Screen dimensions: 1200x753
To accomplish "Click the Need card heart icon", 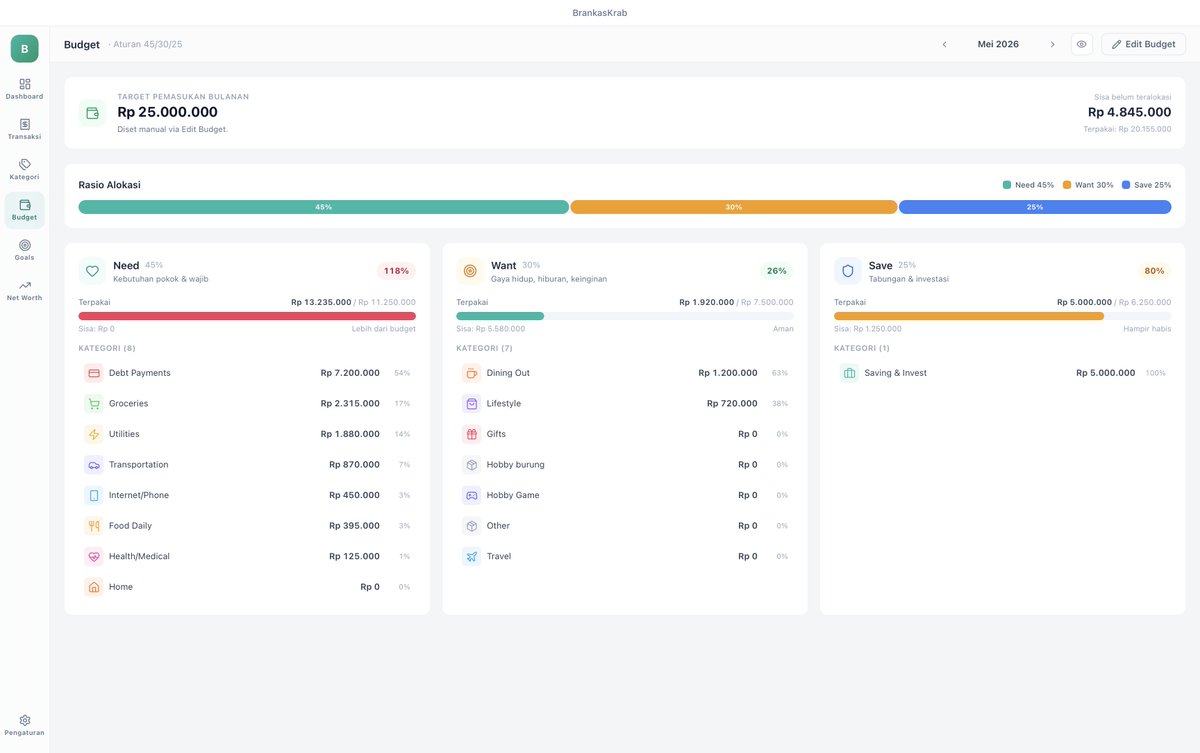I will pyautogui.click(x=92, y=271).
